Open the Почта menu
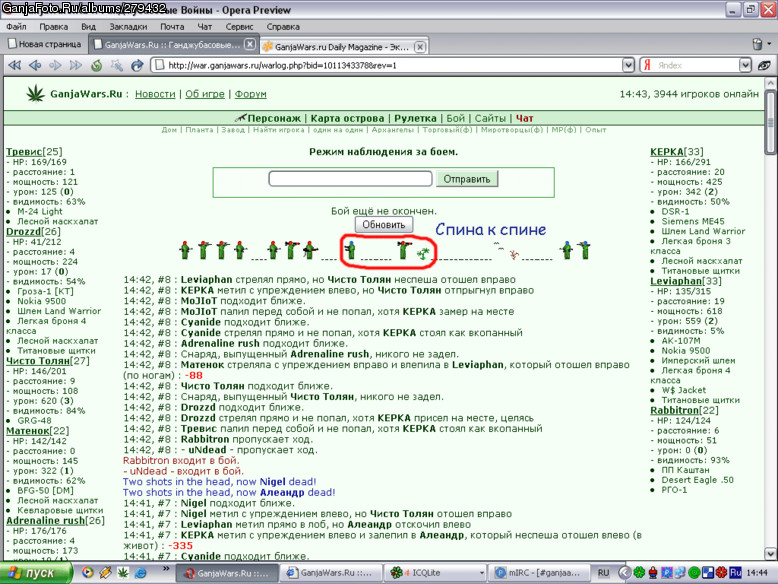This screenshot has width=778, height=584. click(172, 27)
